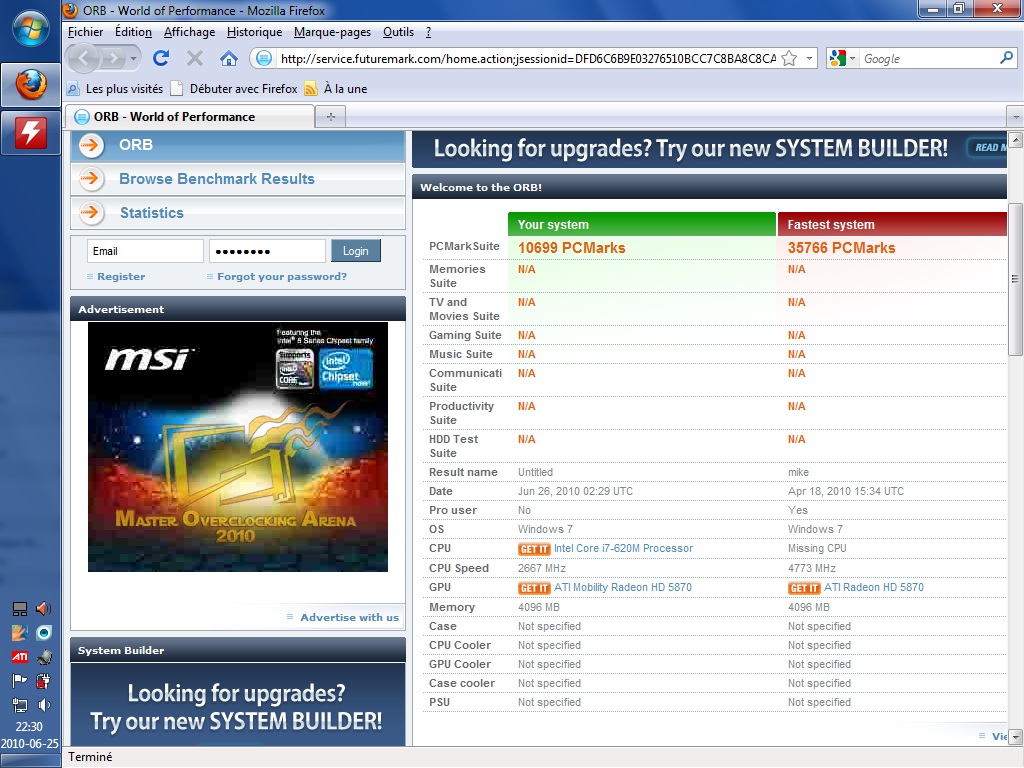
Task: Click GET IT badge beside ATI Radeon HD 5870
Action: click(x=804, y=588)
